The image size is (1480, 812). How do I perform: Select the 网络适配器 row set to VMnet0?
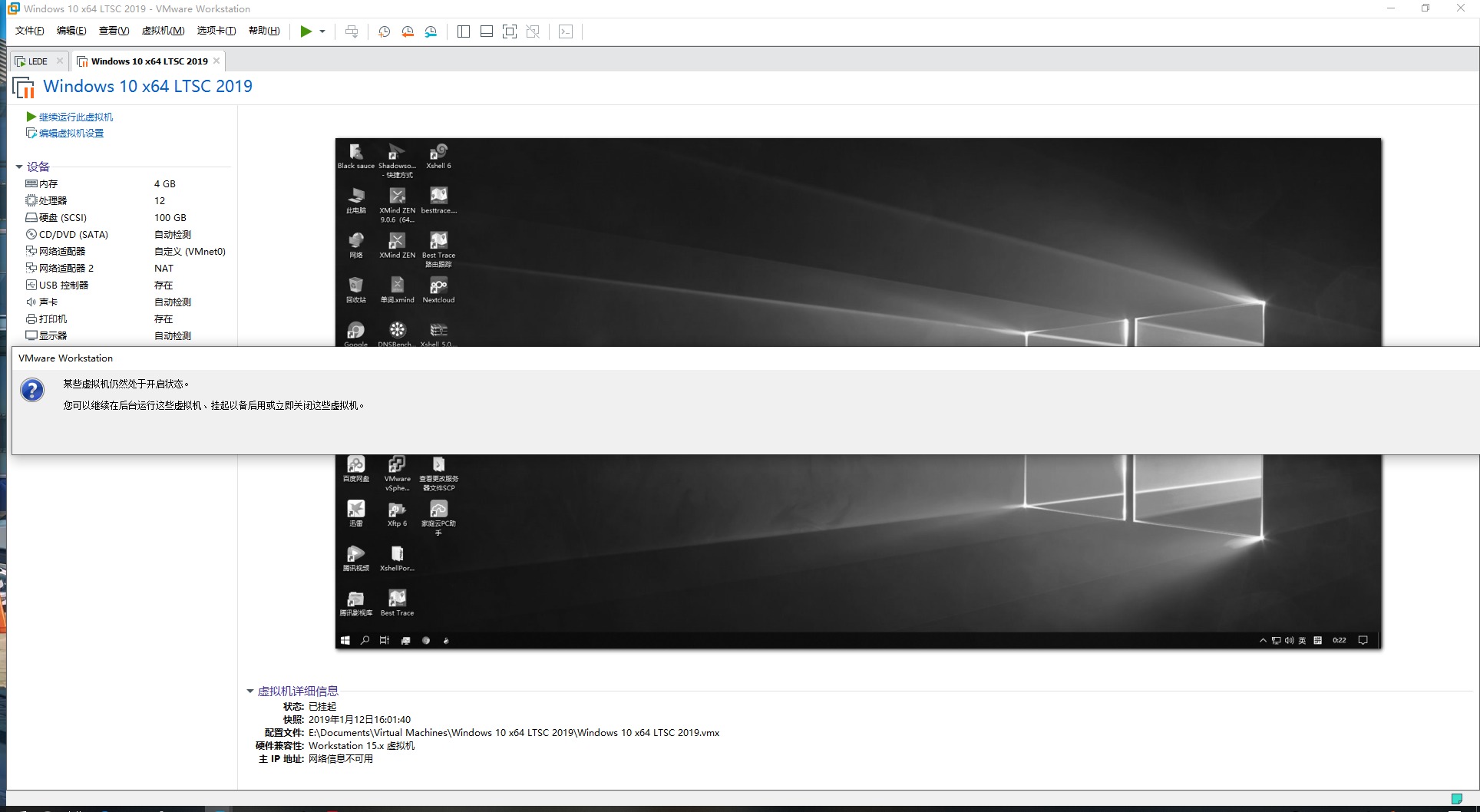pyautogui.click(x=127, y=252)
